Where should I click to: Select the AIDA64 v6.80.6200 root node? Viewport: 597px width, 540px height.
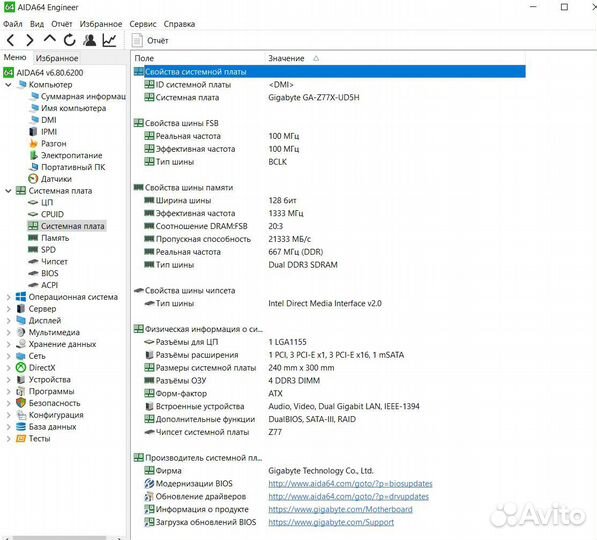click(43, 73)
